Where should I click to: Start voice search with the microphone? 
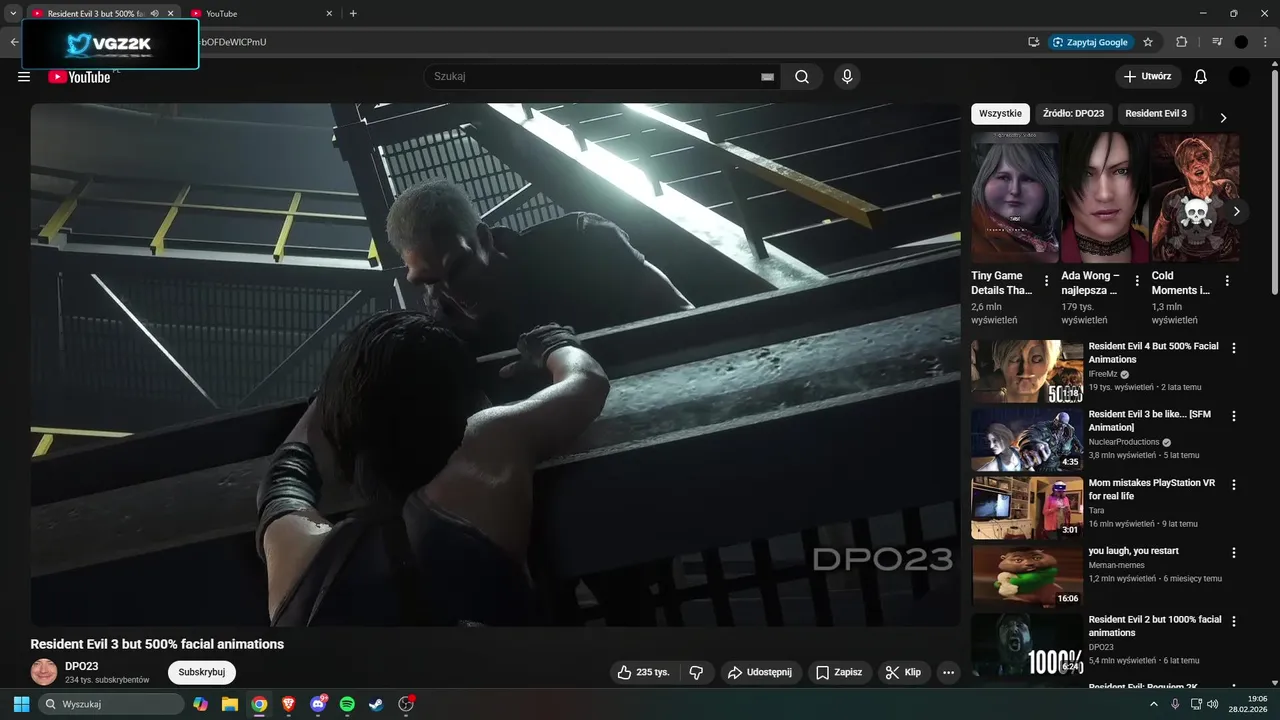click(847, 77)
